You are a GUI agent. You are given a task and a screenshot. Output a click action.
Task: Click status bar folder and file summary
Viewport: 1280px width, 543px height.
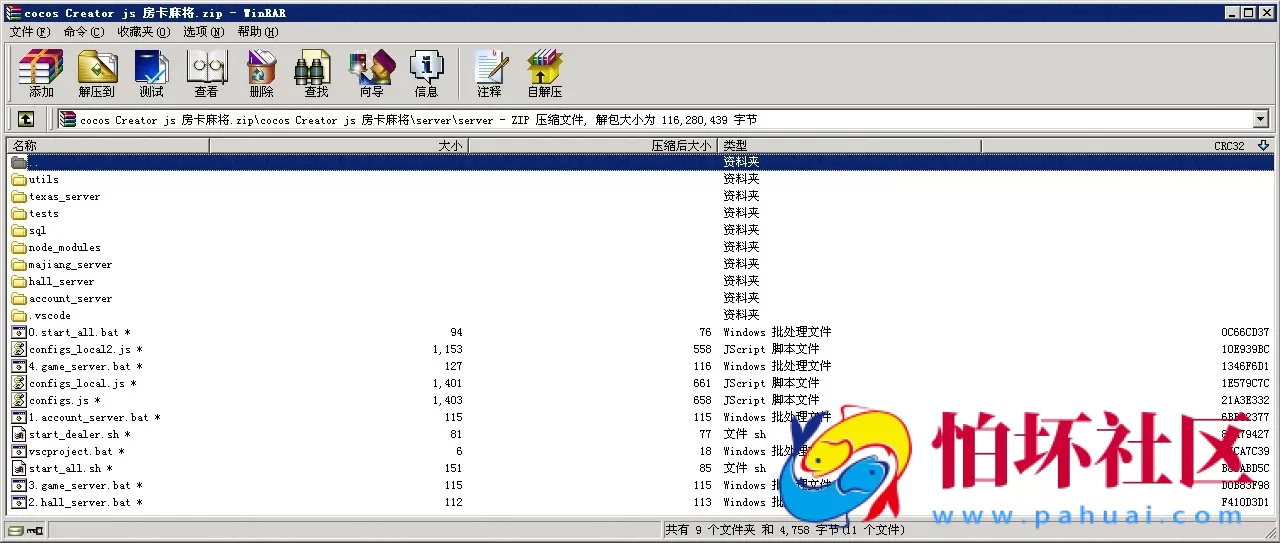point(785,530)
